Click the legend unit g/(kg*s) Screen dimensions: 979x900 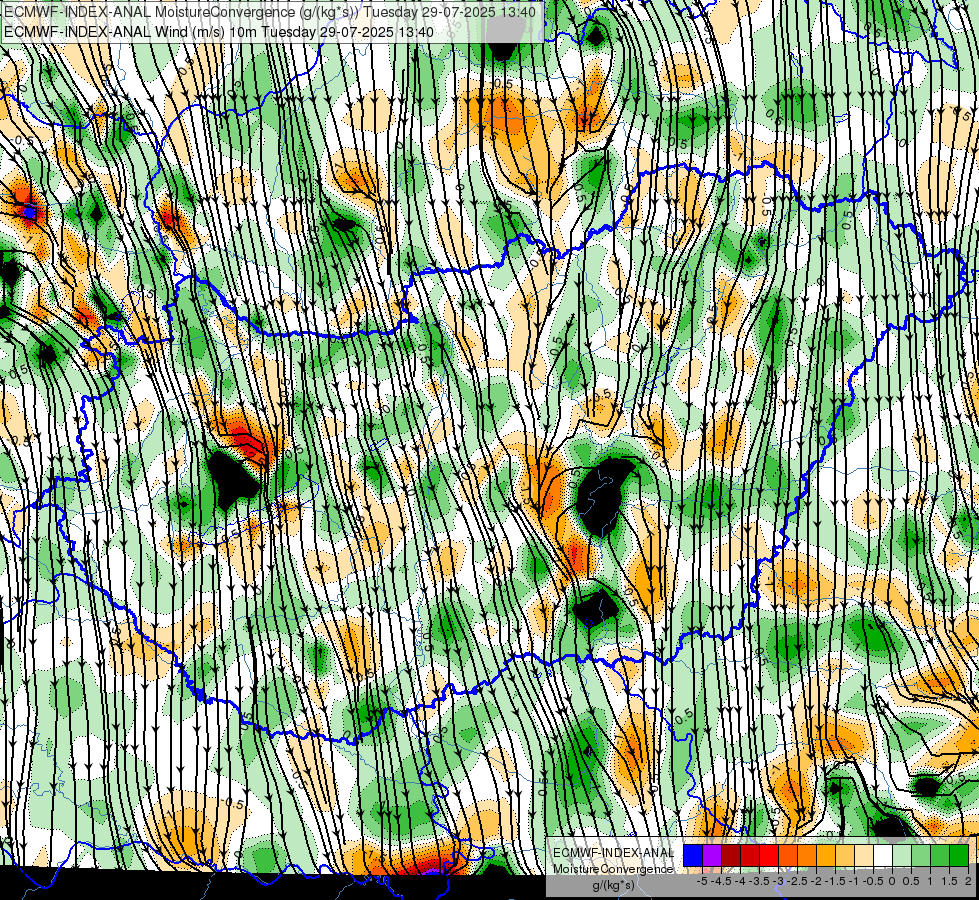pos(613,886)
